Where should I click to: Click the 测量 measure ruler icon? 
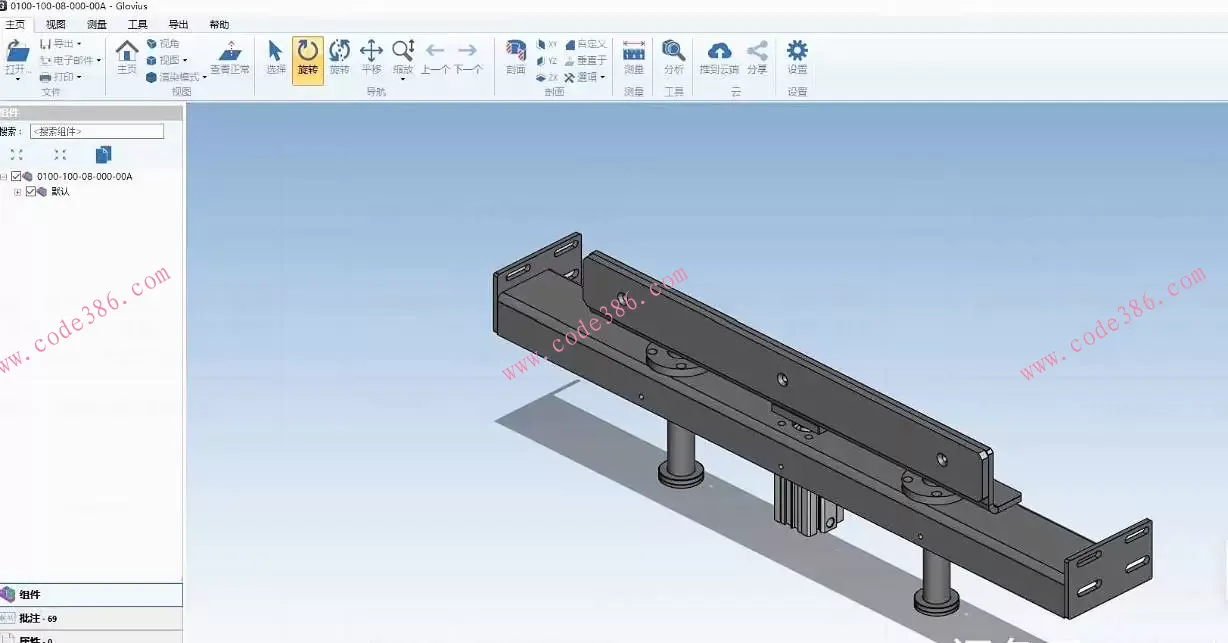coord(634,58)
